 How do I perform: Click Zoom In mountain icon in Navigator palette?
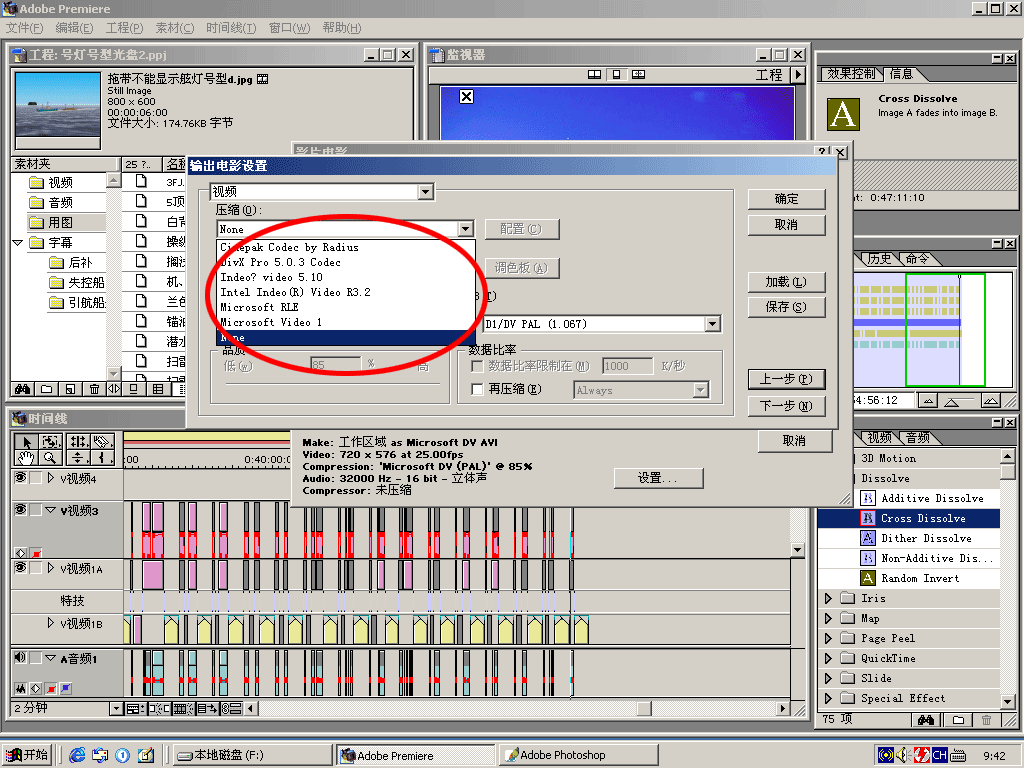pos(991,400)
